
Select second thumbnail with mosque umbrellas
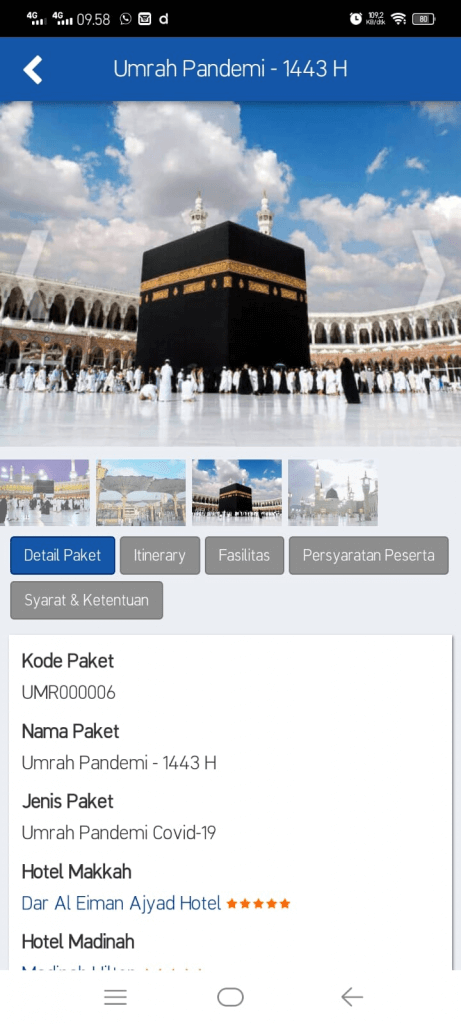click(x=141, y=492)
